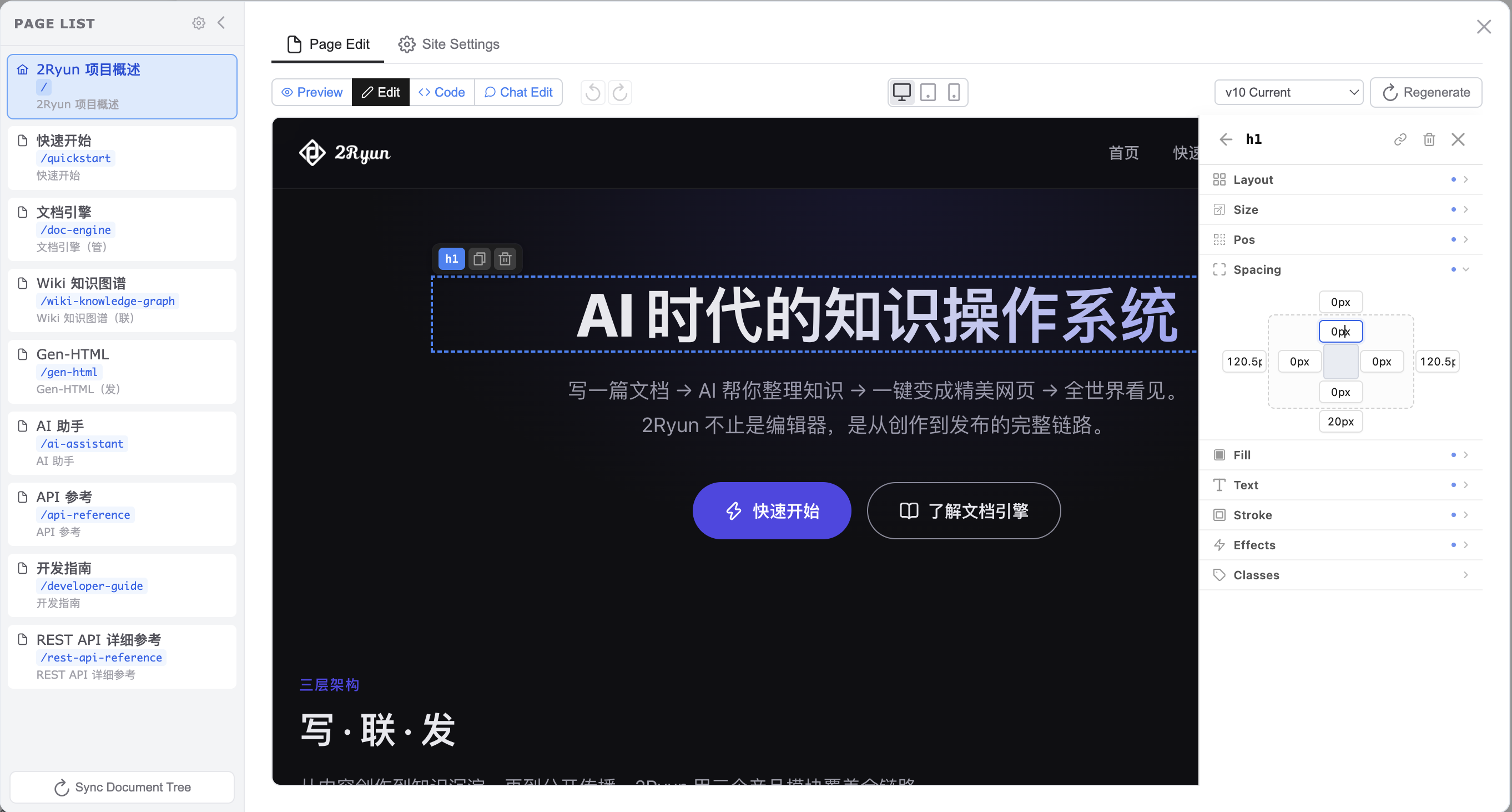Click the link icon in h1 panel
Screen dimensions: 1512x812
(x=1400, y=139)
